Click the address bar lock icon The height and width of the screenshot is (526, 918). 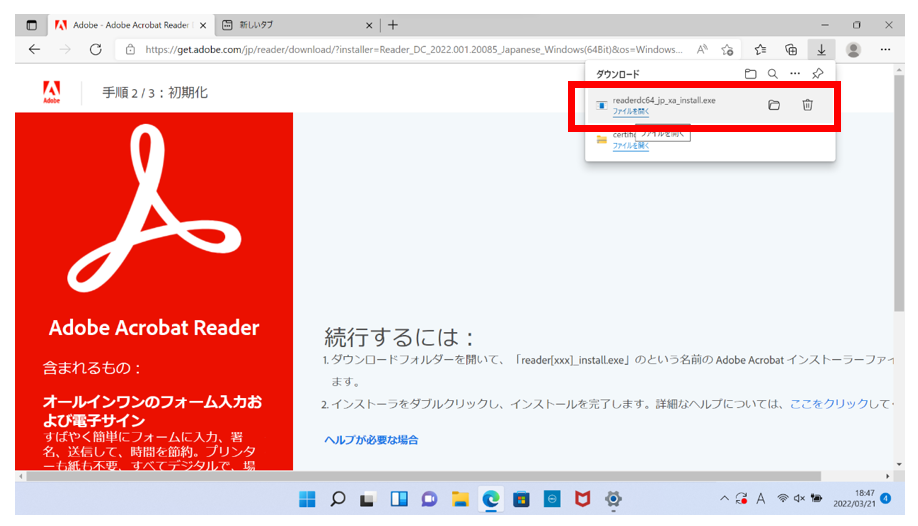131,50
